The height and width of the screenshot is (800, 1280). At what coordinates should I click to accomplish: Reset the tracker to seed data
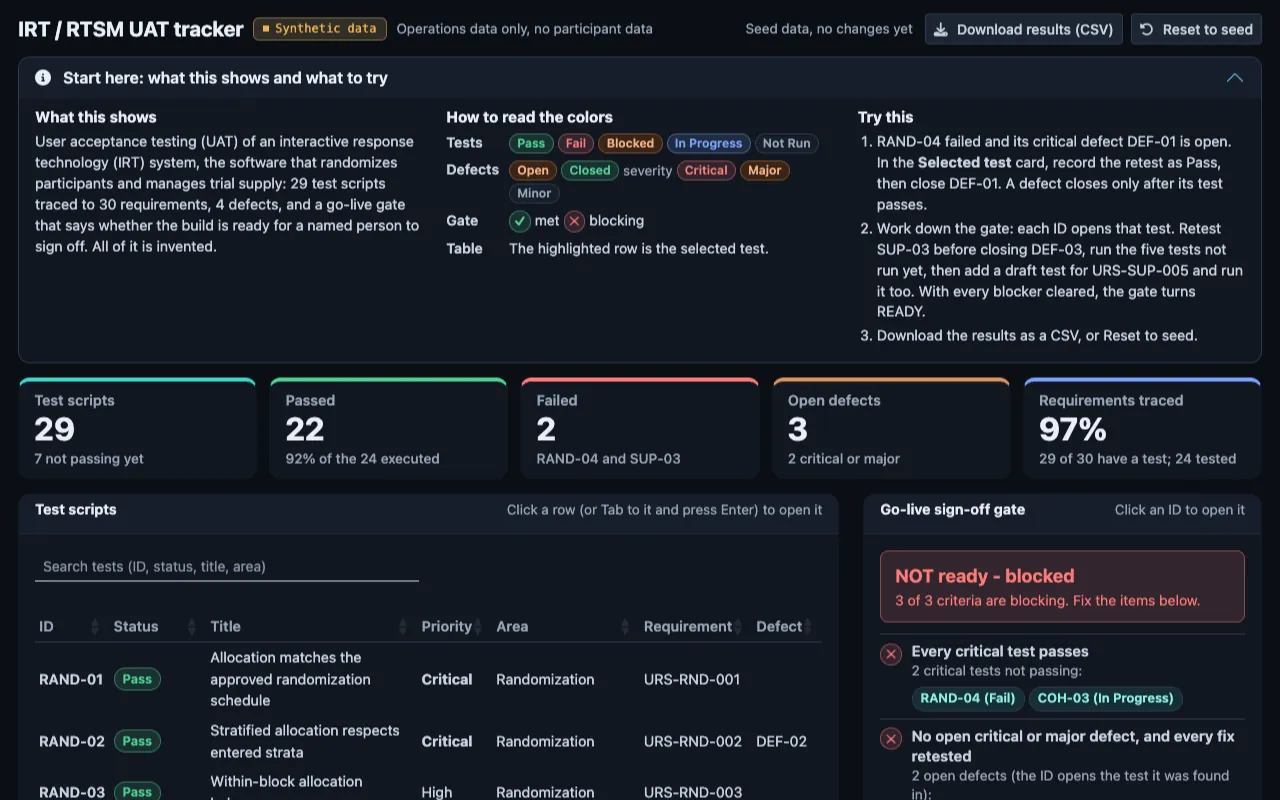(x=1196, y=29)
